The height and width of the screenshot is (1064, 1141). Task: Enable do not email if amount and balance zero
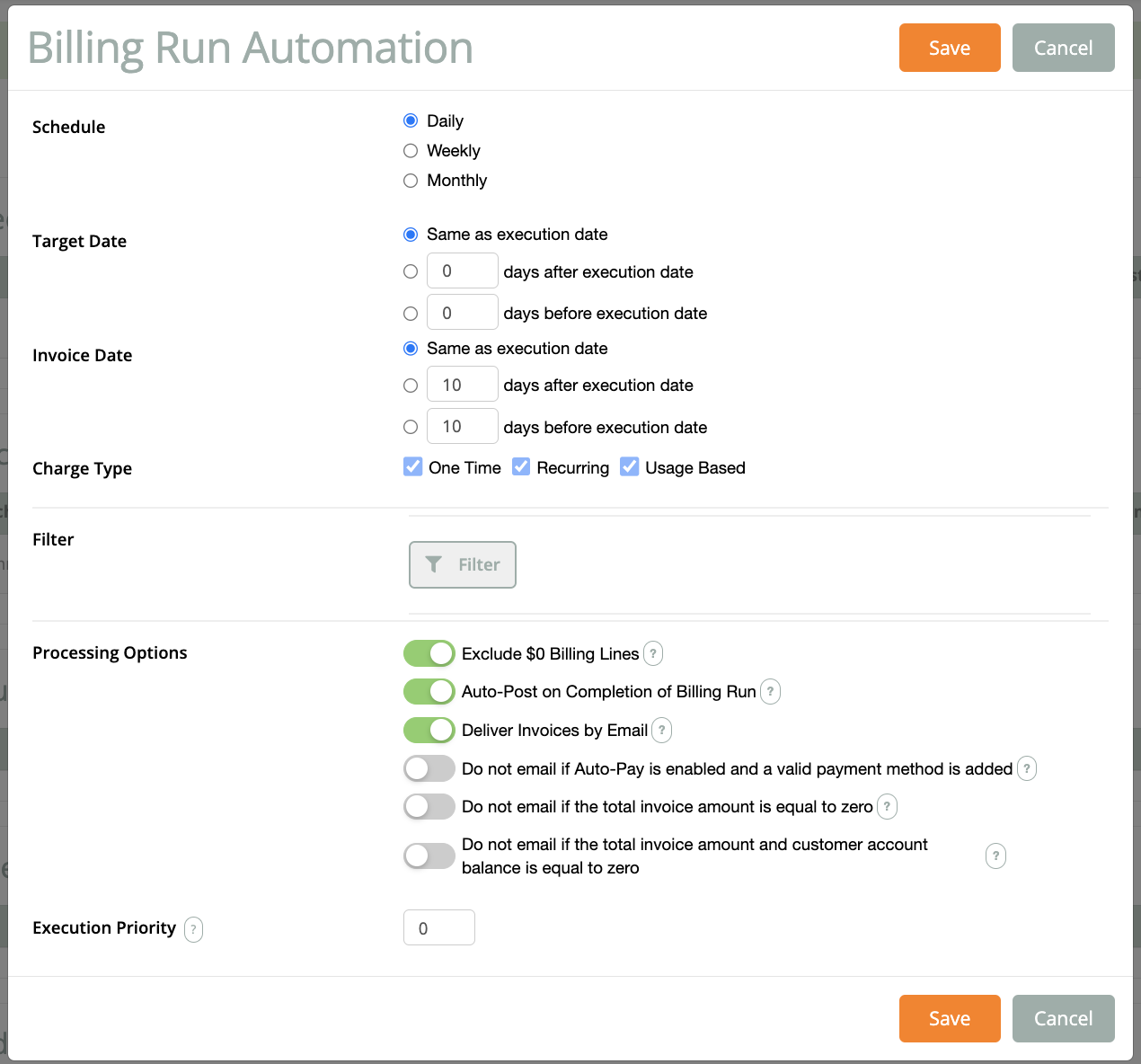click(x=429, y=856)
